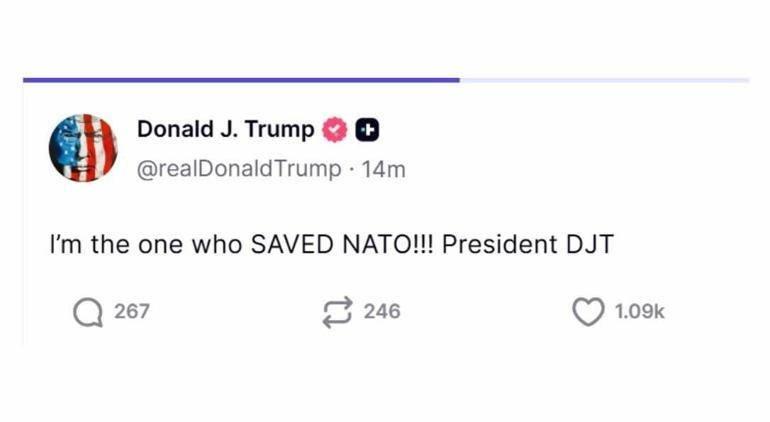This screenshot has width=770, height=422.
Task: Click the 246 reposts count
Action: click(x=381, y=312)
